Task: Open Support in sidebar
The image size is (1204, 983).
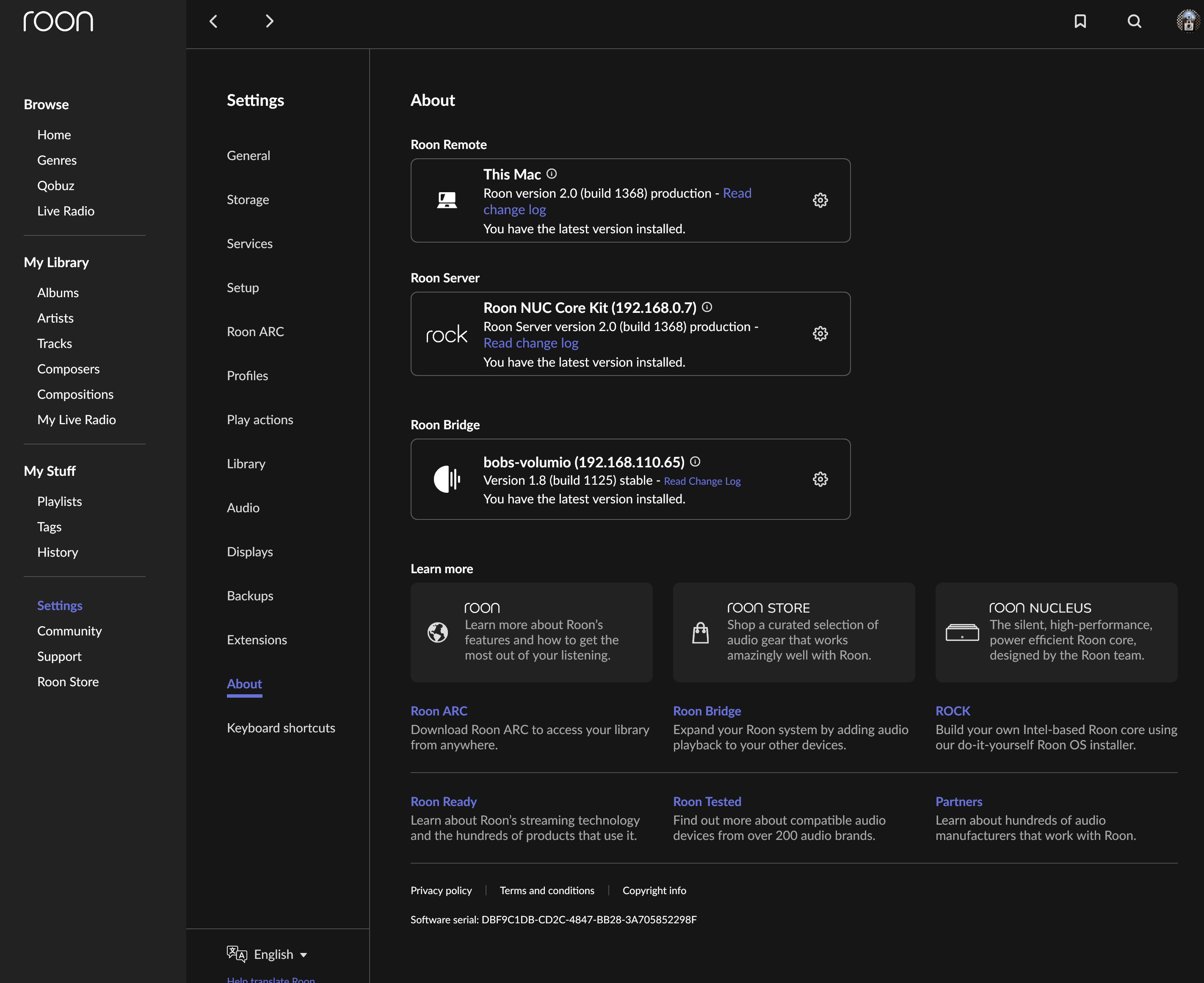Action: point(59,657)
